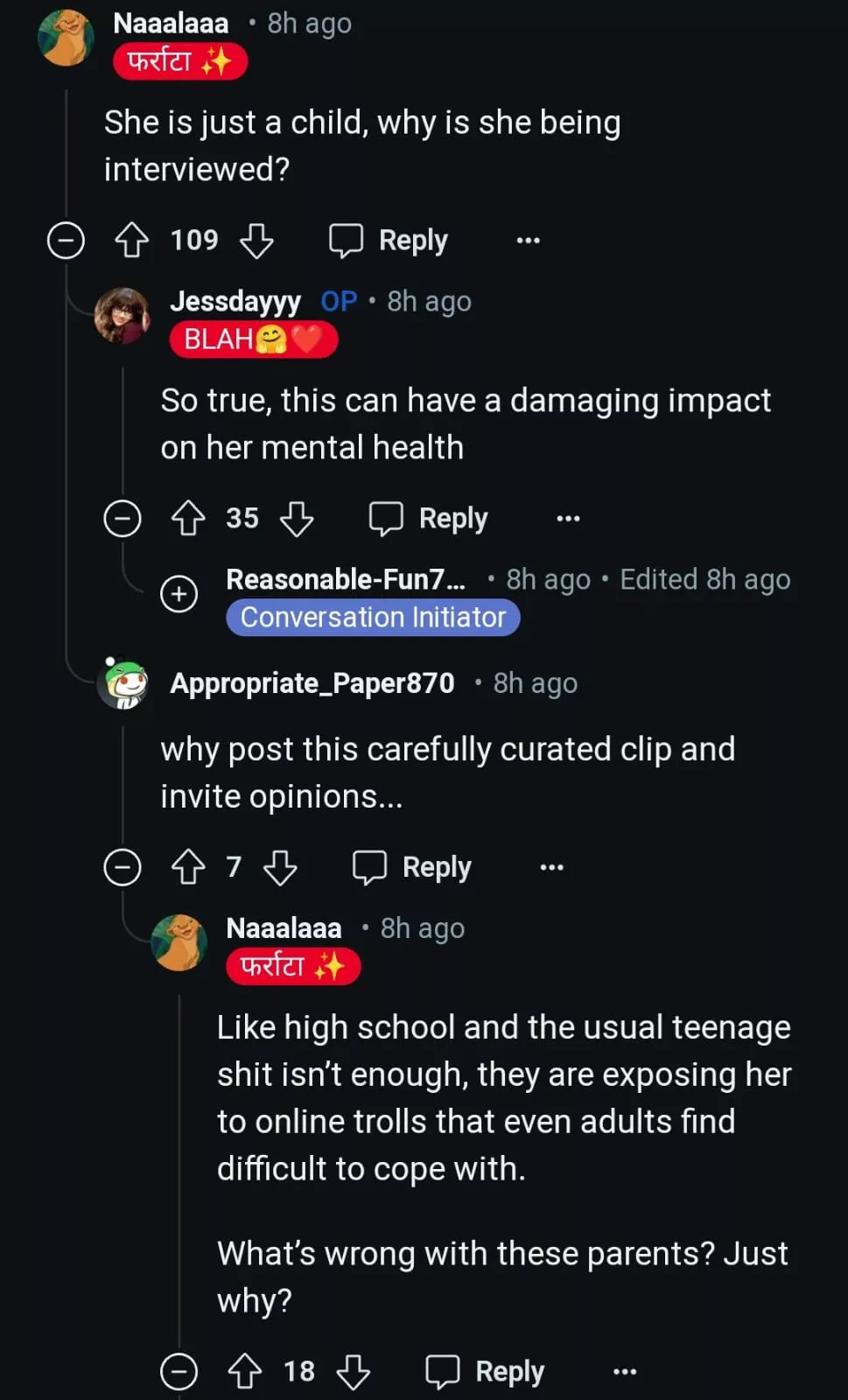
Task: Upvote Appropriate_Paper870's comment with 7 votes
Action: 188,867
